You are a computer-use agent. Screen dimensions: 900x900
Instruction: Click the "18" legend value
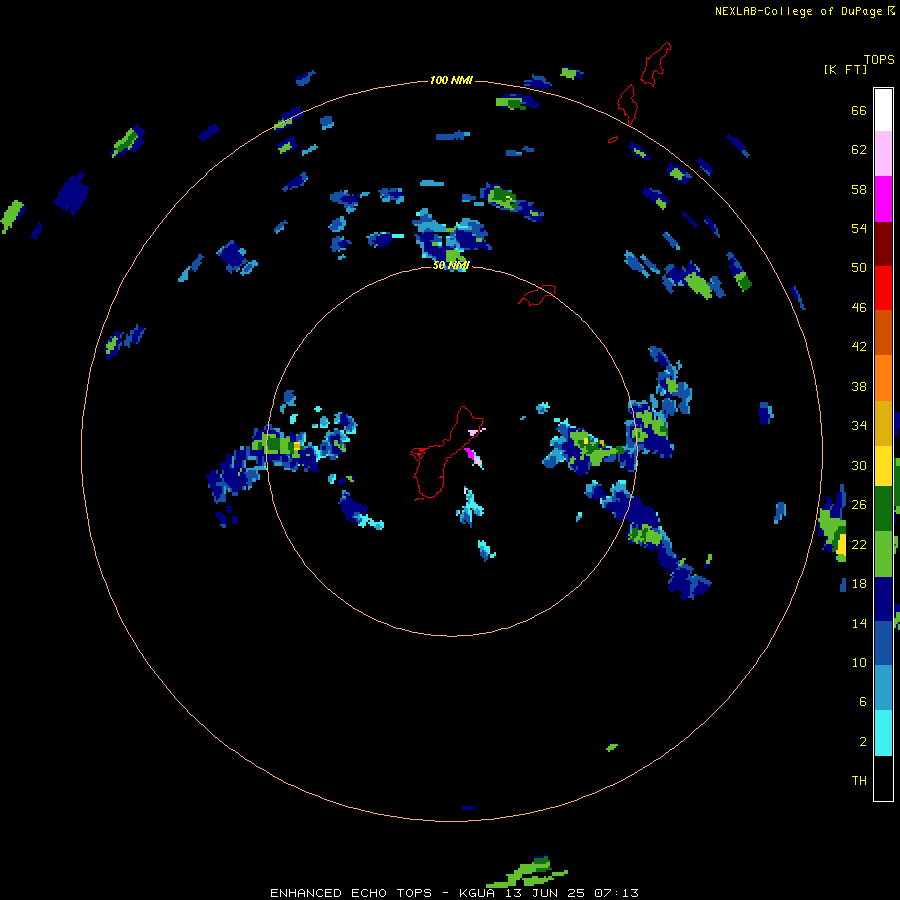tap(859, 584)
